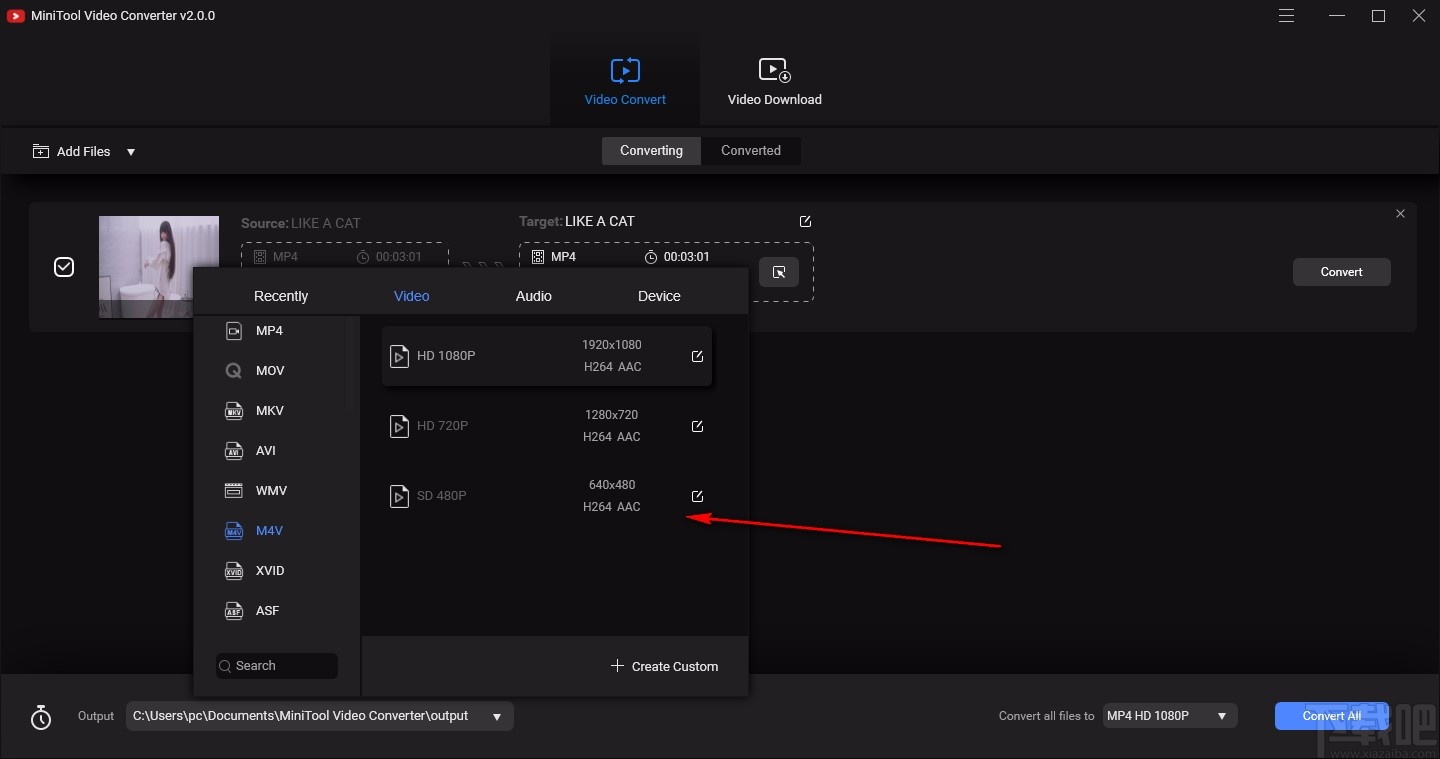This screenshot has width=1440, height=759.
Task: Click the MiniTool app logo icon
Action: [x=15, y=16]
